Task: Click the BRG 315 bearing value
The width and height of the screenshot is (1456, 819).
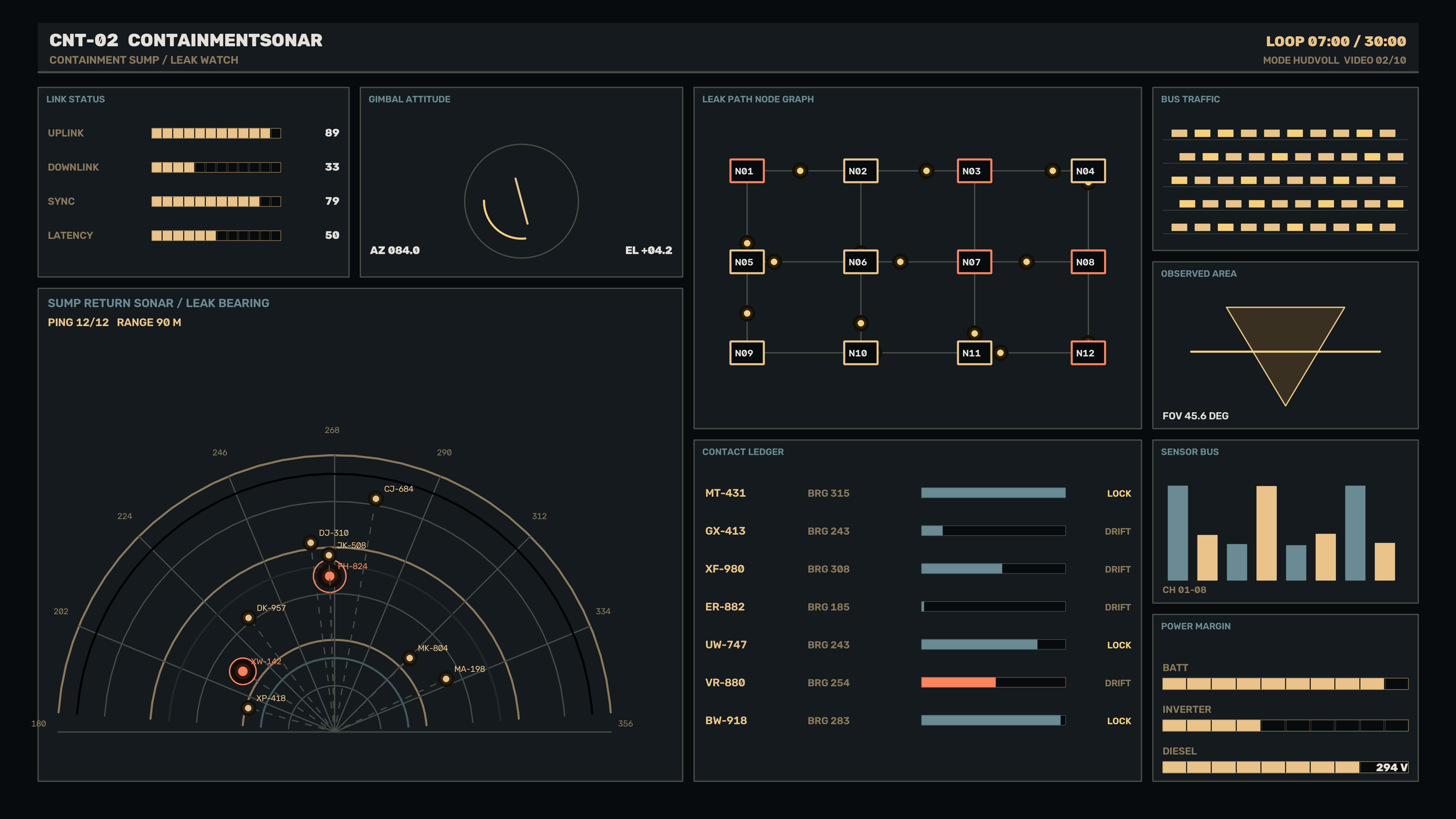Action: tap(828, 493)
